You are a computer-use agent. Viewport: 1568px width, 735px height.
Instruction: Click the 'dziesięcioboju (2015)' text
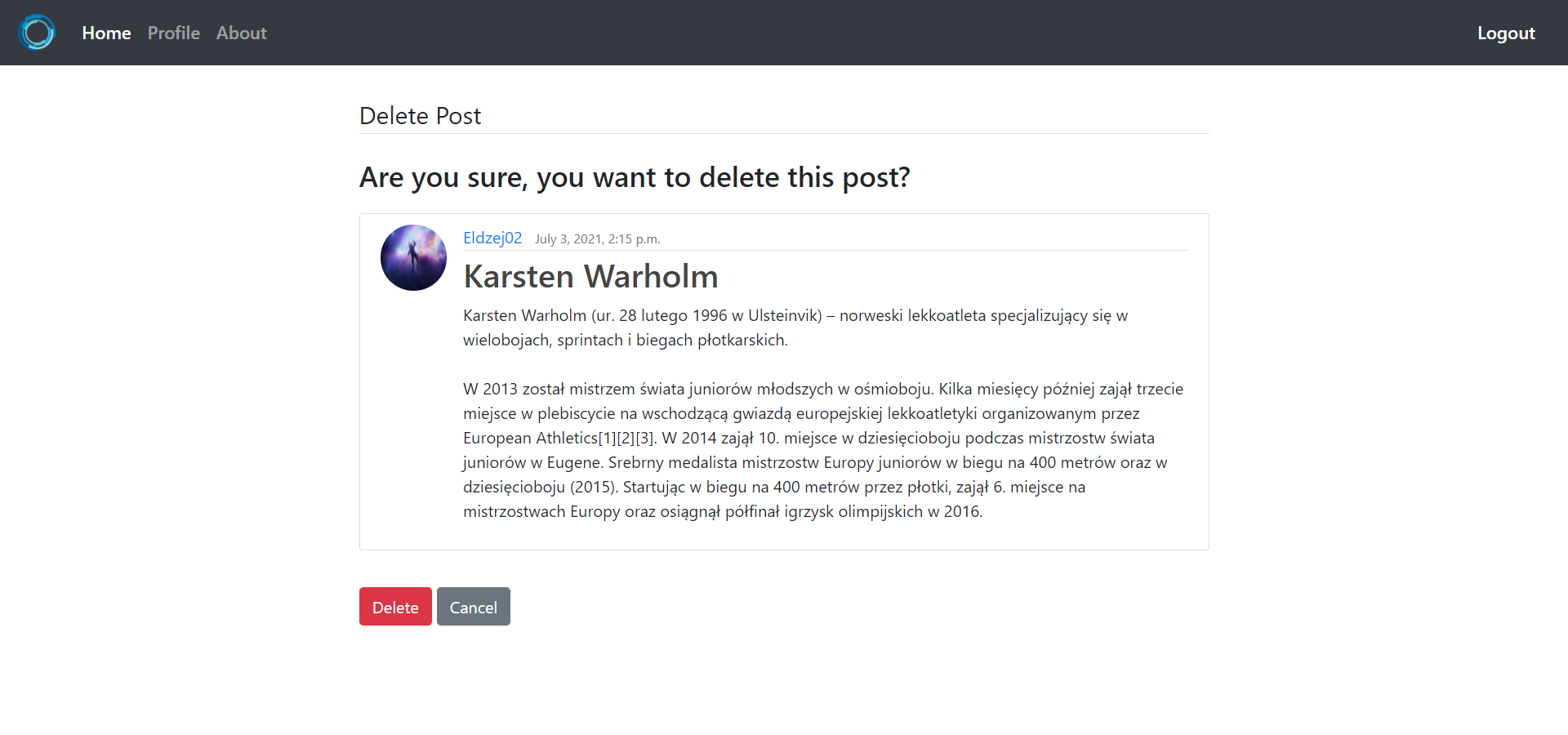click(541, 487)
